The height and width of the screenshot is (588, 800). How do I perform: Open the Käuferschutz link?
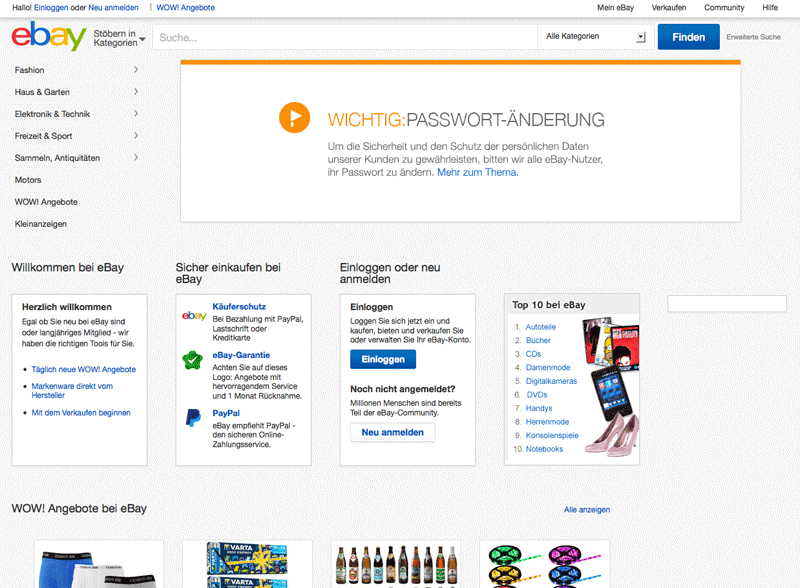[239, 307]
